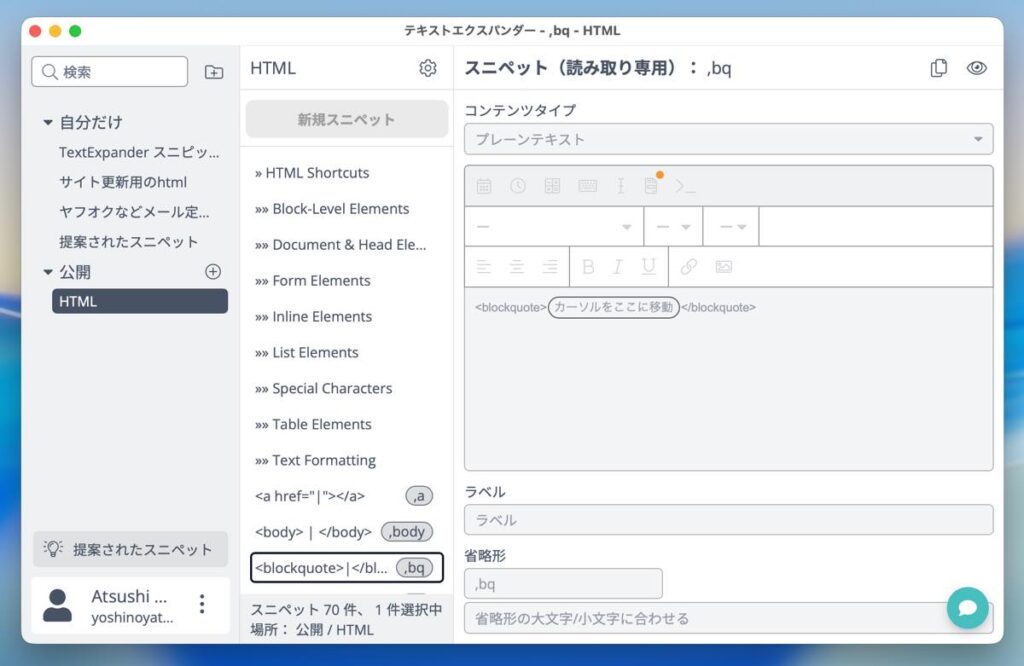Open コンテンツタイプ dropdown

pos(728,139)
